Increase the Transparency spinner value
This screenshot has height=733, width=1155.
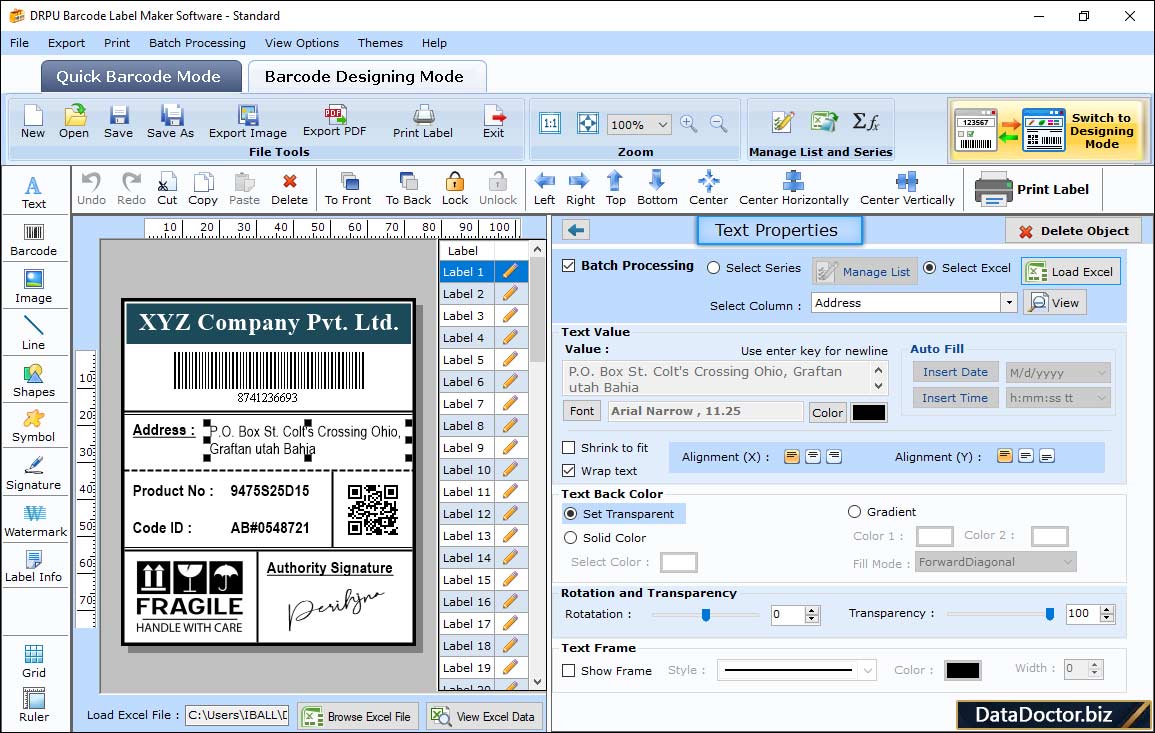pyautogui.click(x=1106, y=609)
